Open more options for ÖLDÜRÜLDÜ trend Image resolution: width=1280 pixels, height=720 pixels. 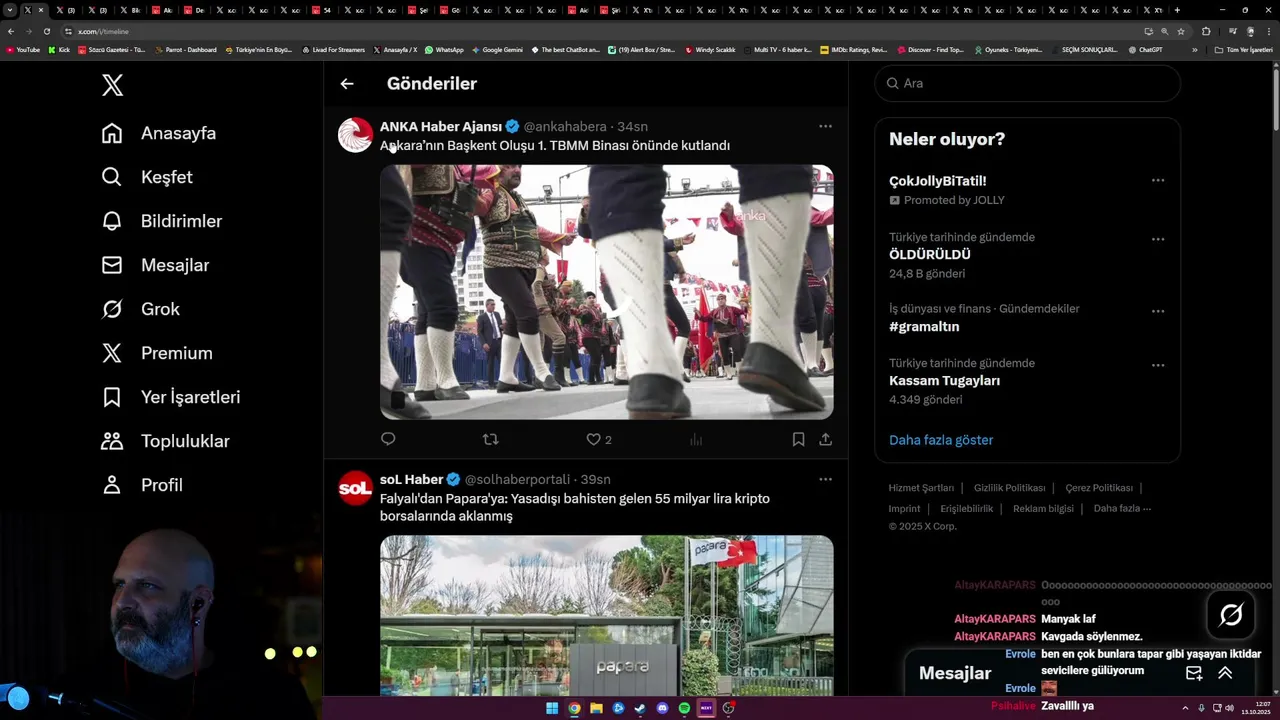(1157, 240)
